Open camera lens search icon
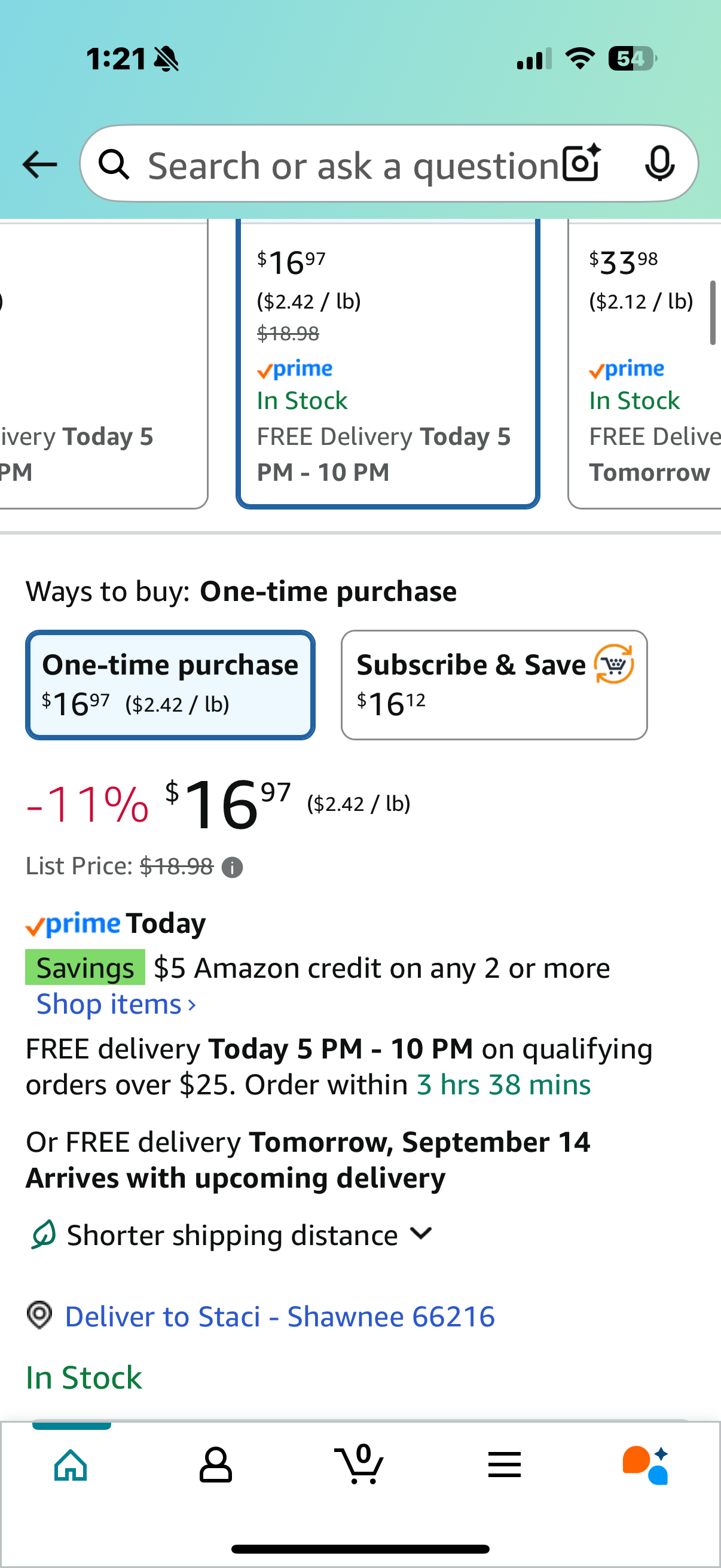 tap(582, 163)
